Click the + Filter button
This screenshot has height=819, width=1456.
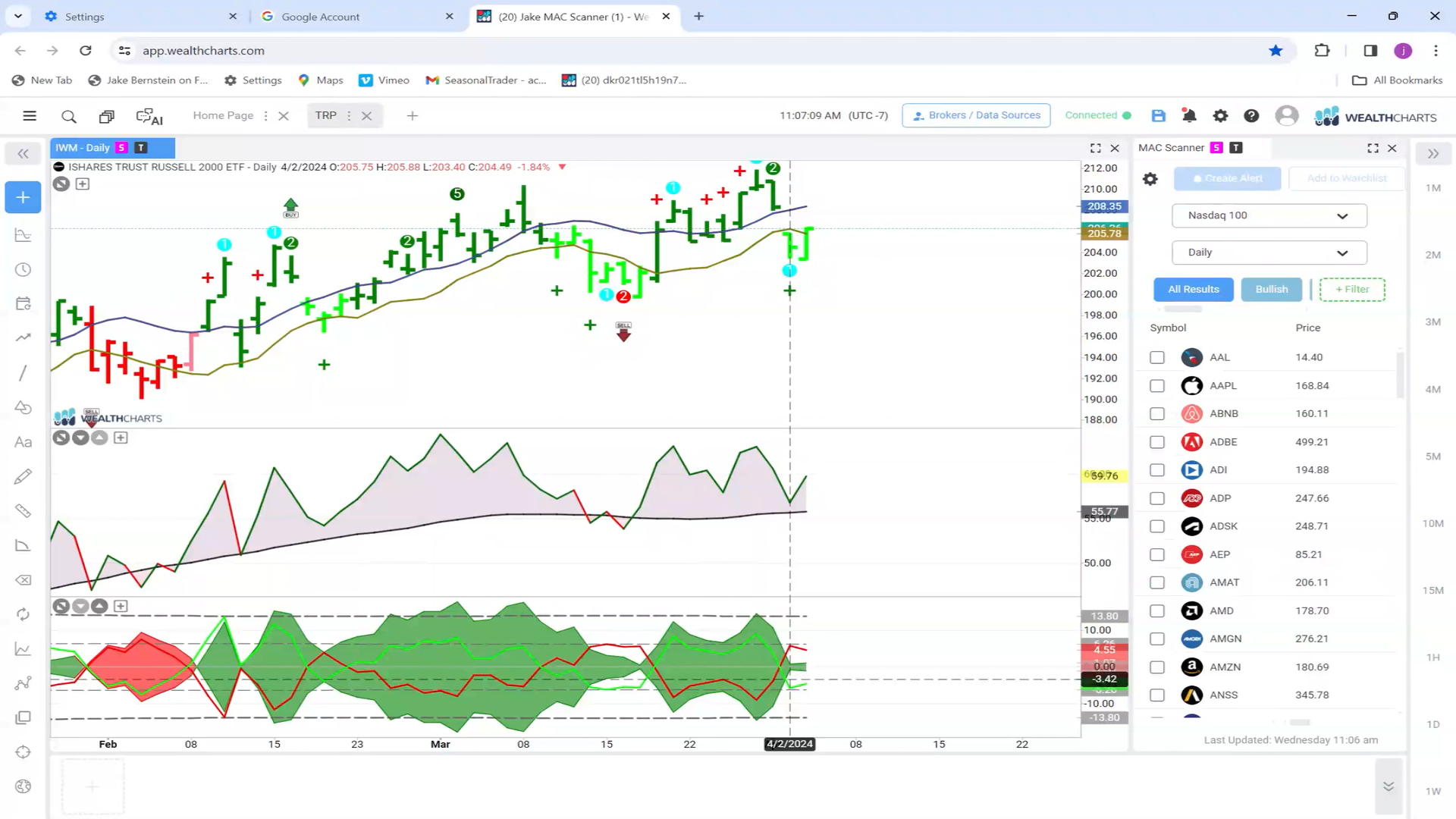coord(1351,289)
